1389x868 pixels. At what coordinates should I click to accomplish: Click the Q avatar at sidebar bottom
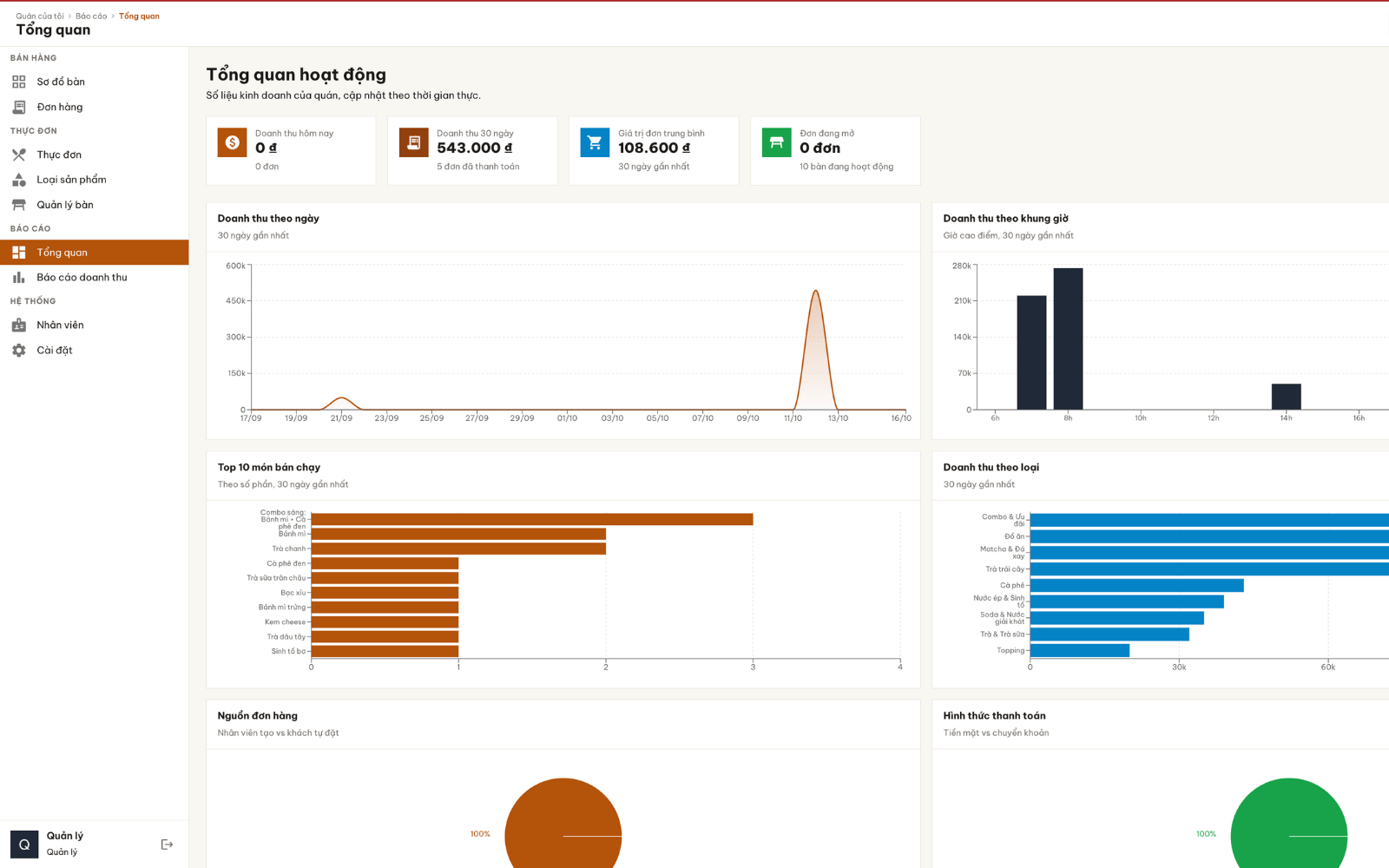pos(24,845)
